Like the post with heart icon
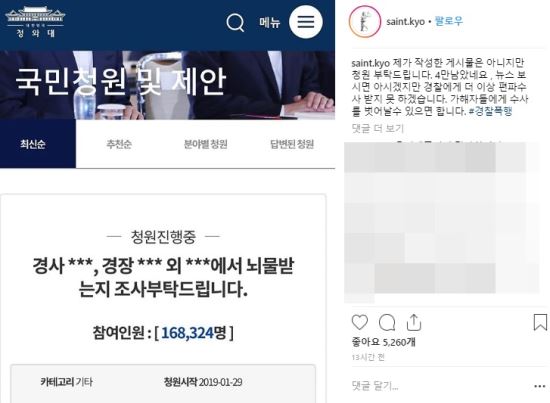This screenshot has height=403, width=550. [360, 322]
